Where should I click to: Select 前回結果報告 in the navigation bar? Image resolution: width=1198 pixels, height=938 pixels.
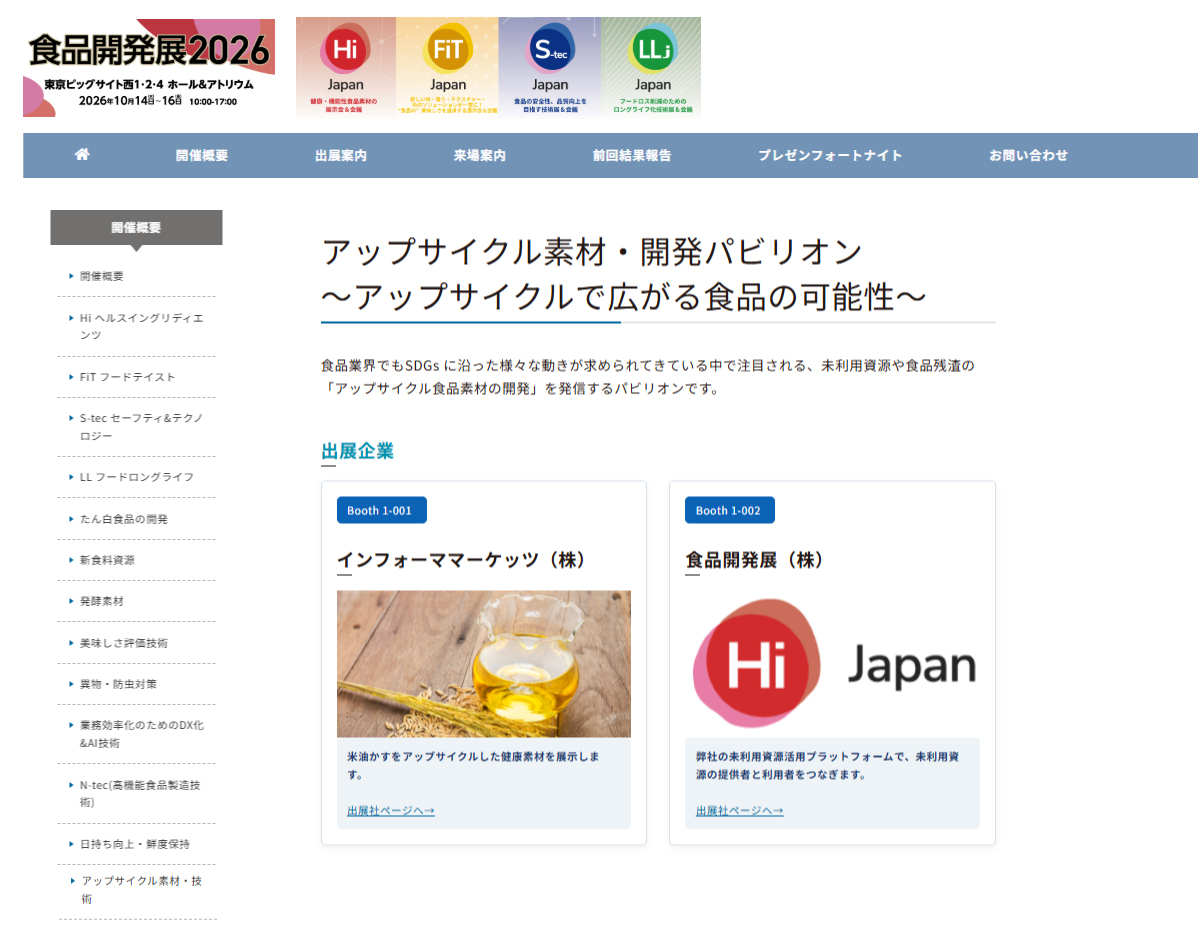click(x=632, y=155)
